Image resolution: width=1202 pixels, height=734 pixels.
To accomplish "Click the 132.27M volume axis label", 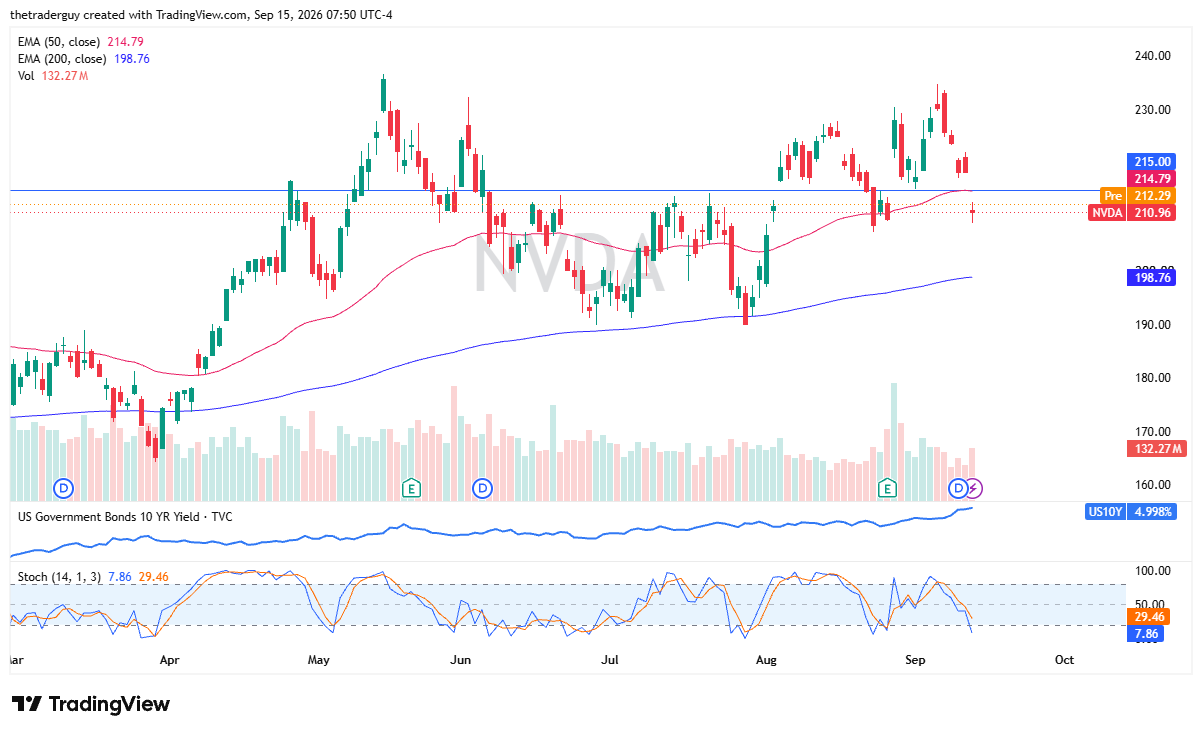I will (x=1155, y=449).
